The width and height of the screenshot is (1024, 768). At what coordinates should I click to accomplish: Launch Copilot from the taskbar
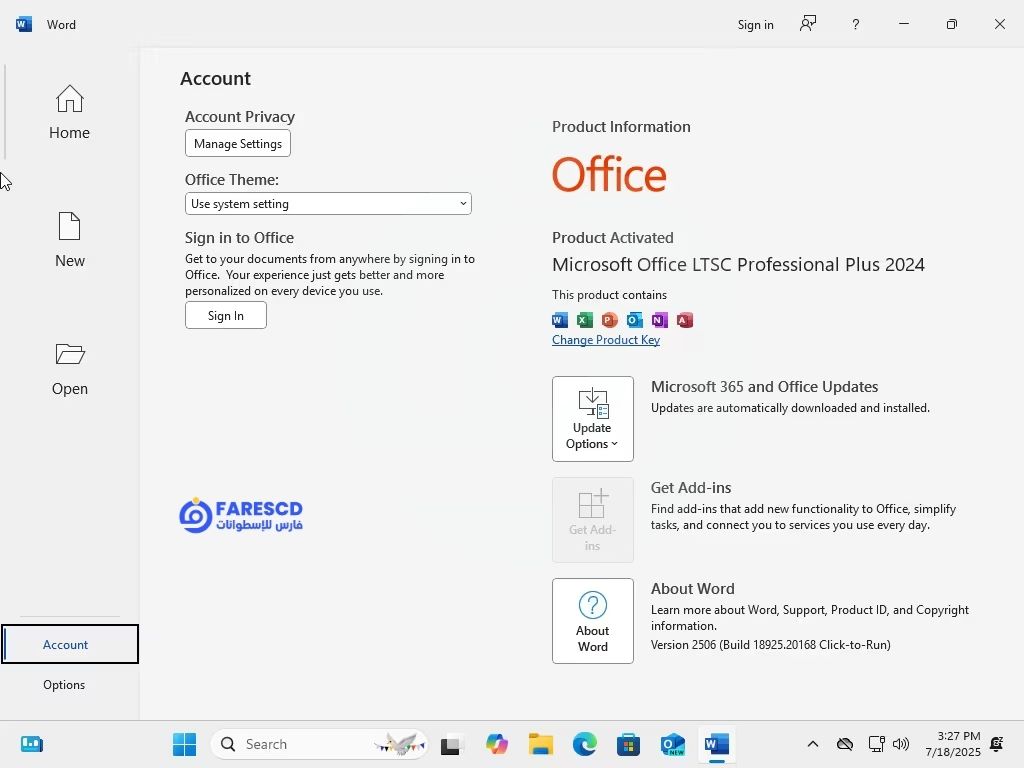coord(497,744)
